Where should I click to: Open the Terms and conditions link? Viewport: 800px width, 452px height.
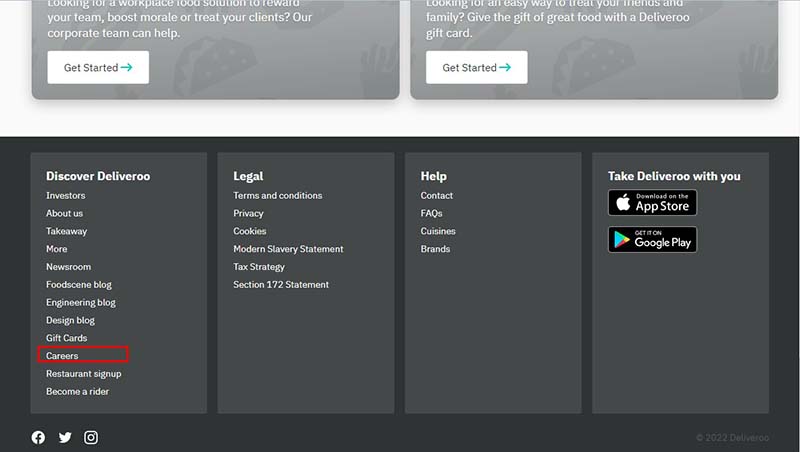278,195
